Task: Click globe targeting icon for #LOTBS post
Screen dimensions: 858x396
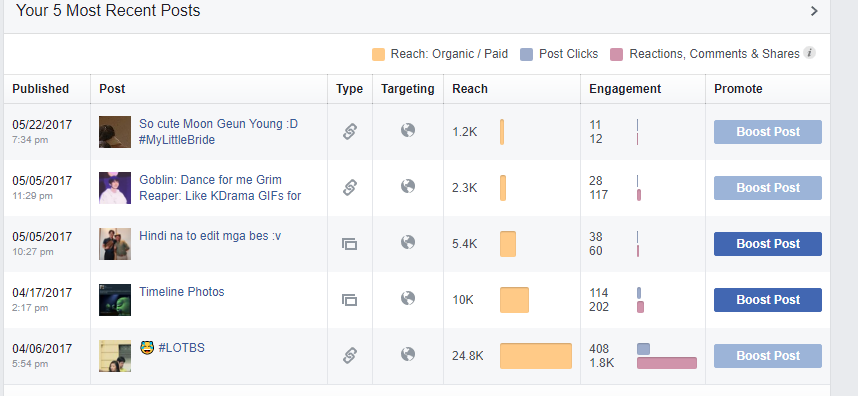Action: [408, 354]
